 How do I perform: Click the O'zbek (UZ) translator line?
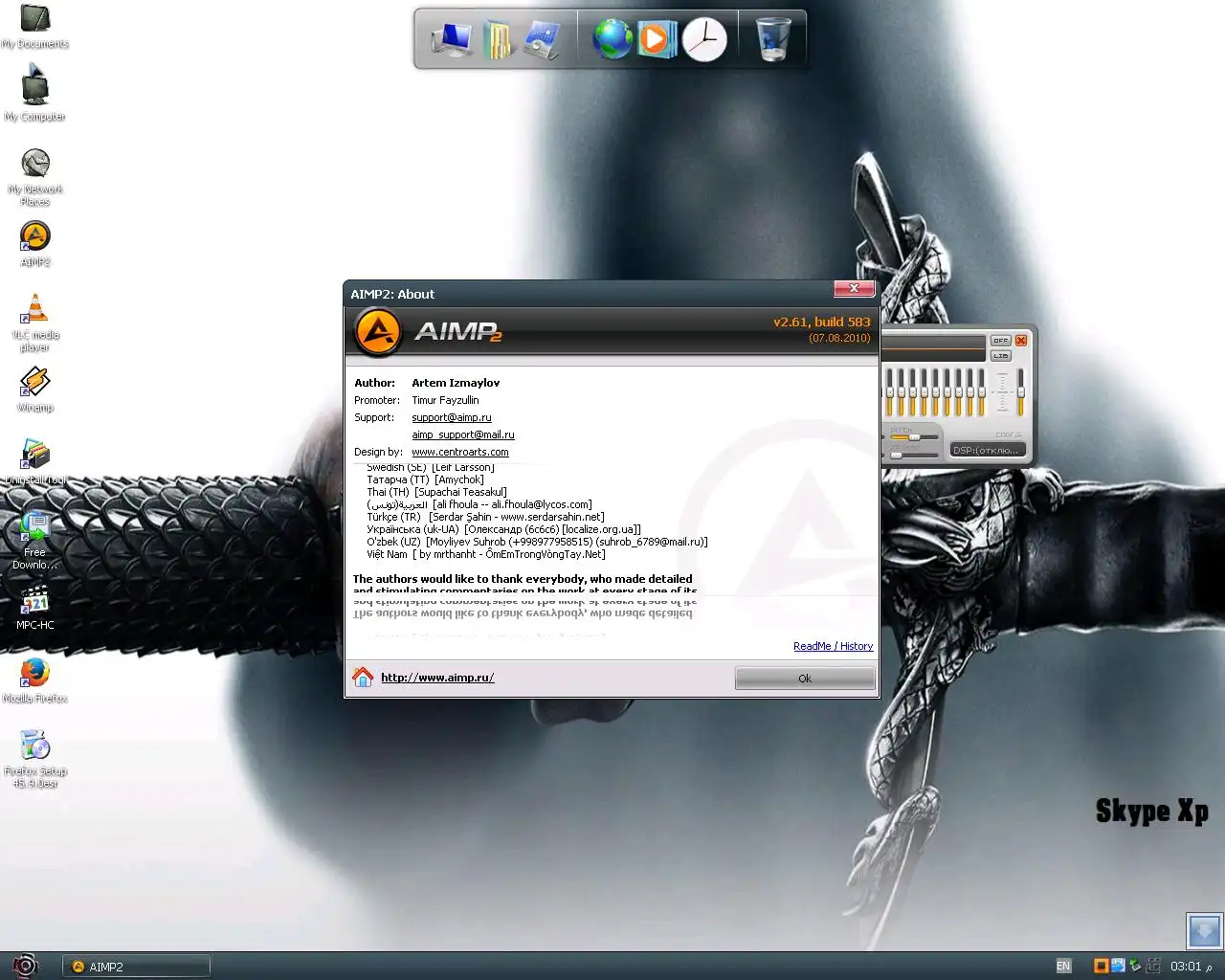click(x=537, y=542)
